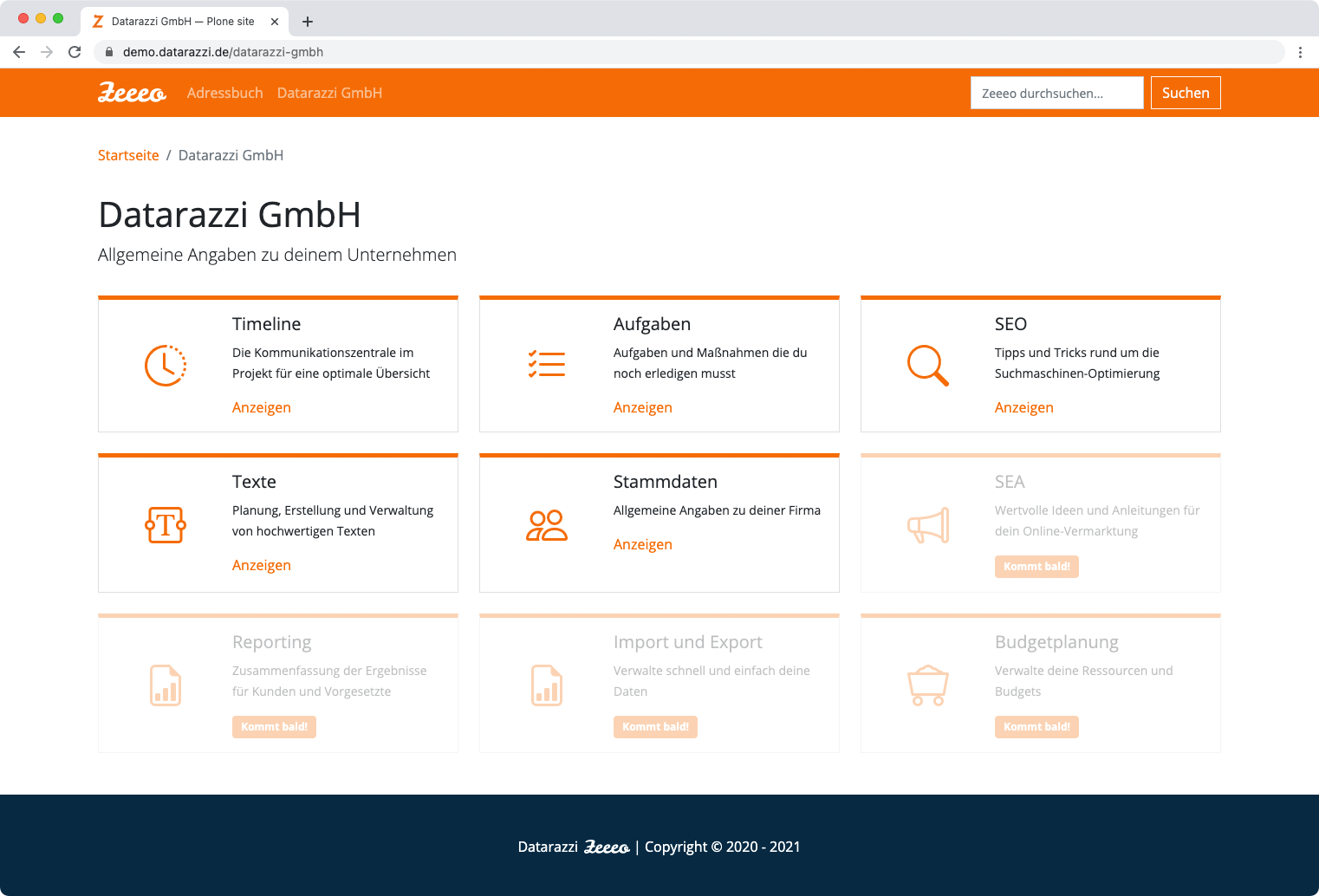The width and height of the screenshot is (1319, 896).
Task: Click the padlock site info icon
Action: [109, 52]
